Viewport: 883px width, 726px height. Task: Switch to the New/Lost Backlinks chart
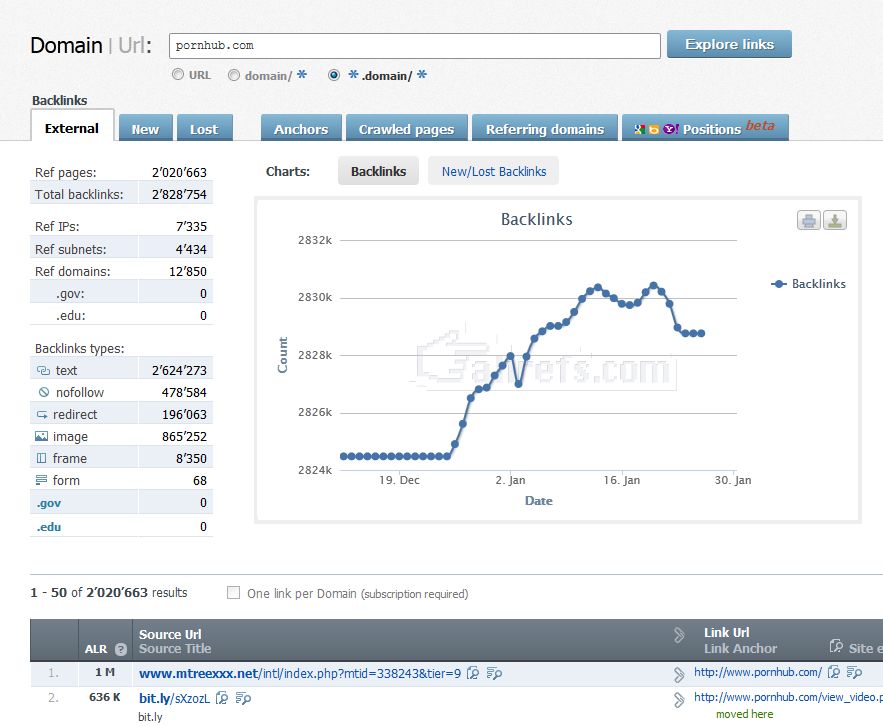(493, 171)
